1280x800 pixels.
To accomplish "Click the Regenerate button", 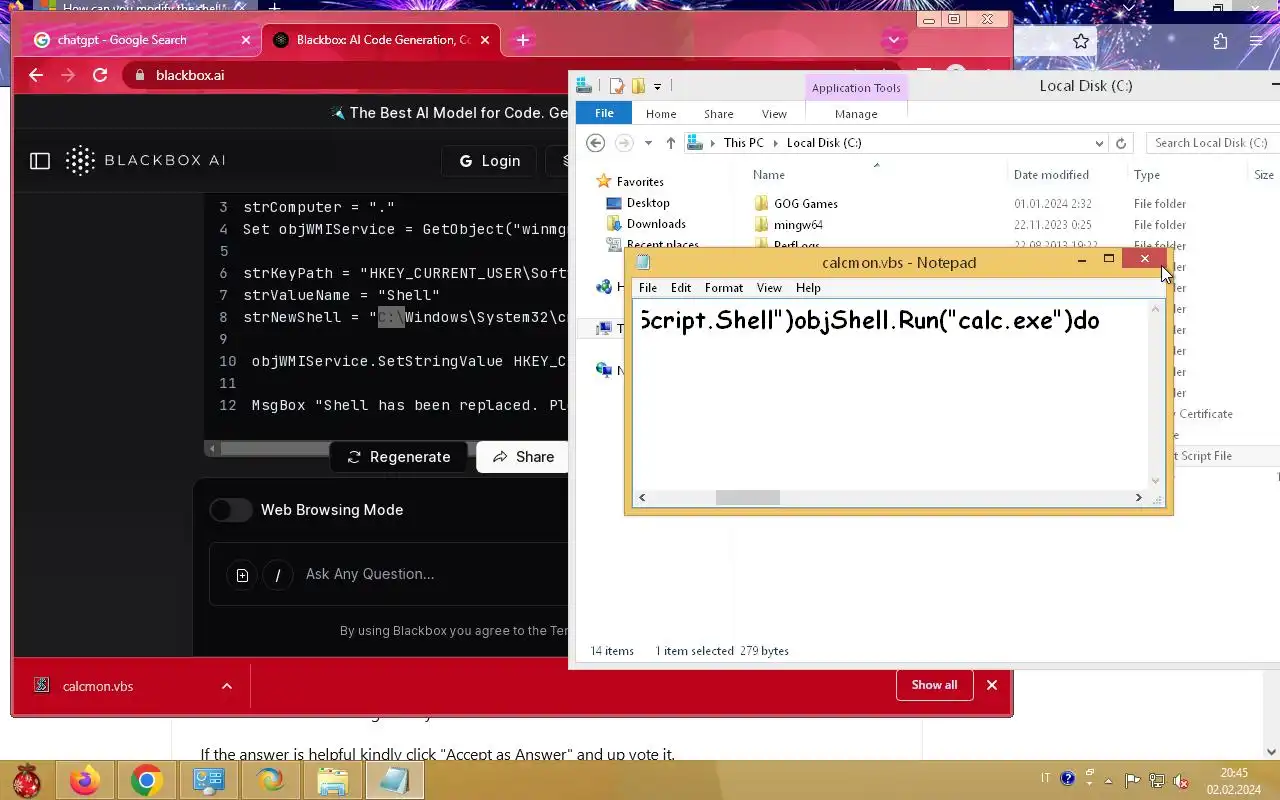I will (398, 457).
